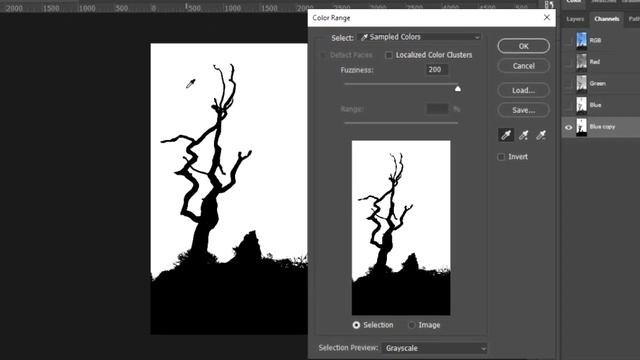Show the RGB channel visibility box
Image resolution: width=640 pixels, height=360 pixels.
click(x=569, y=41)
